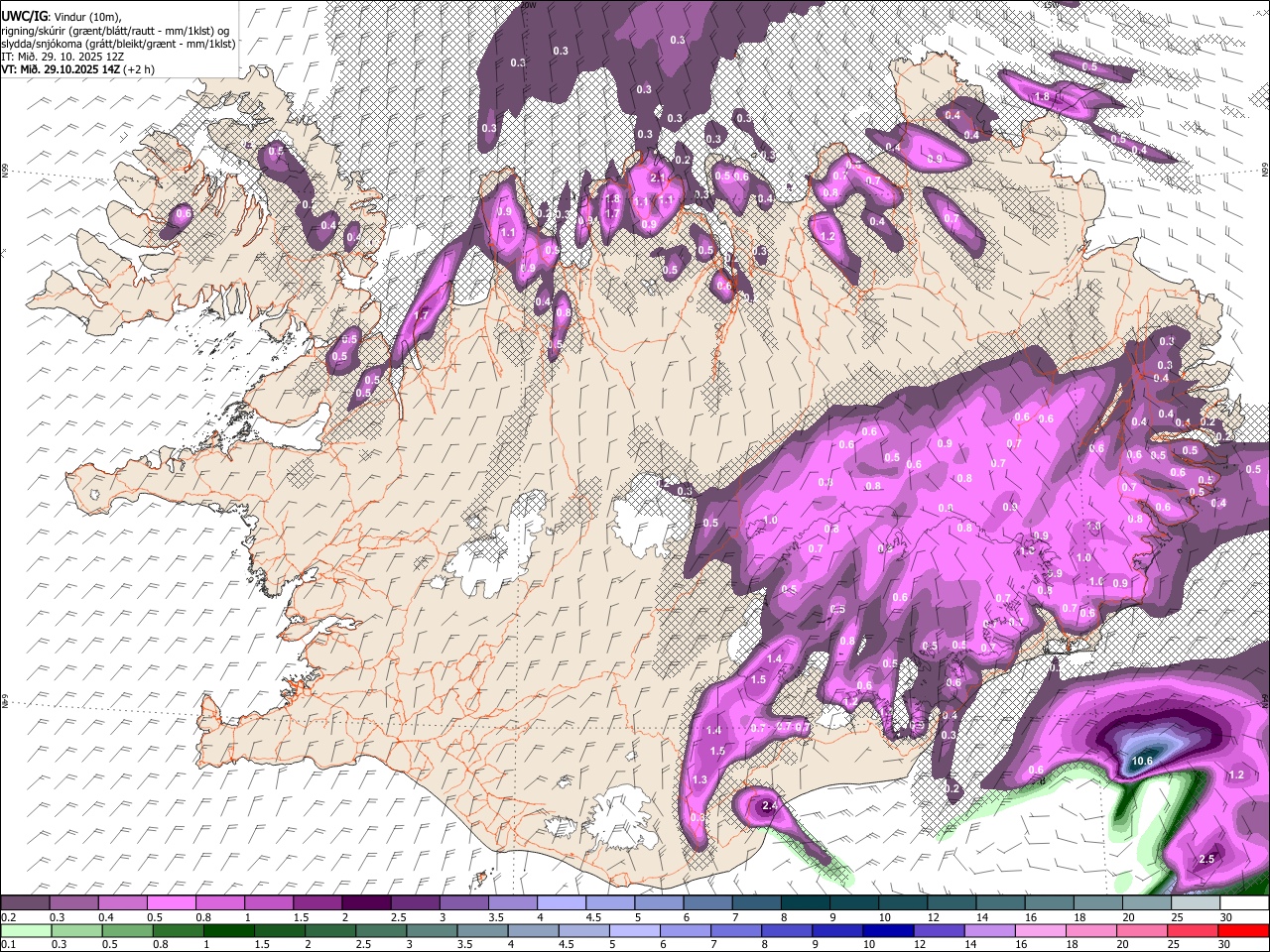Select the bright pink swatch between 0.5 and 0.8
The image size is (1270, 952).
point(171,903)
